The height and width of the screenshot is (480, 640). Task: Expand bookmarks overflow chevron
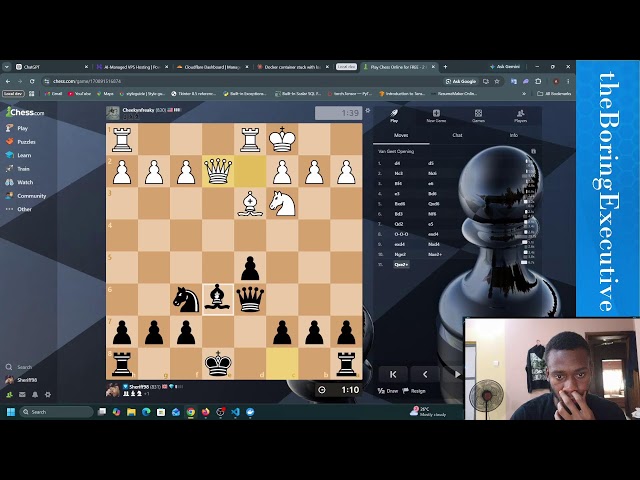coord(524,93)
